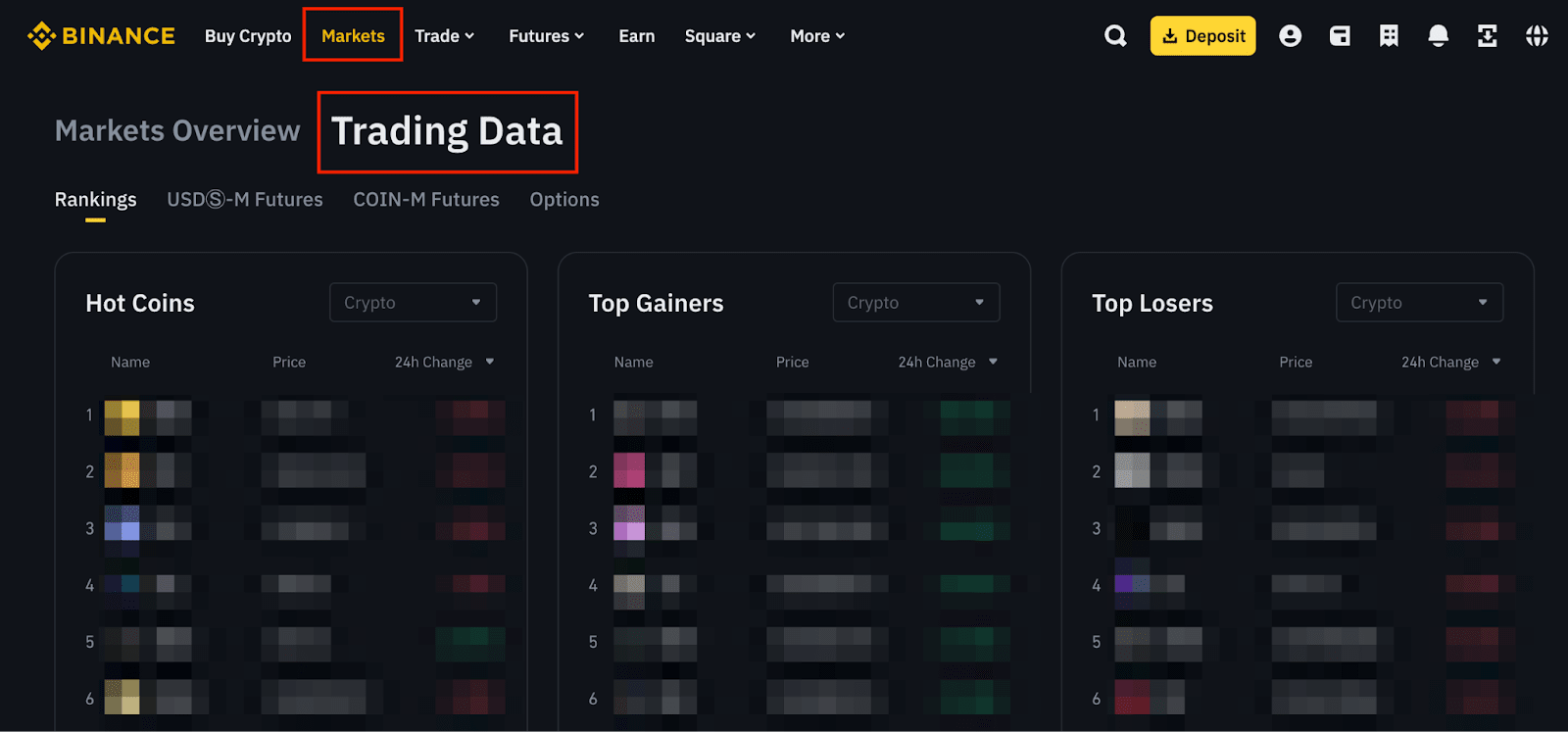Expand the Trade menu

(444, 36)
